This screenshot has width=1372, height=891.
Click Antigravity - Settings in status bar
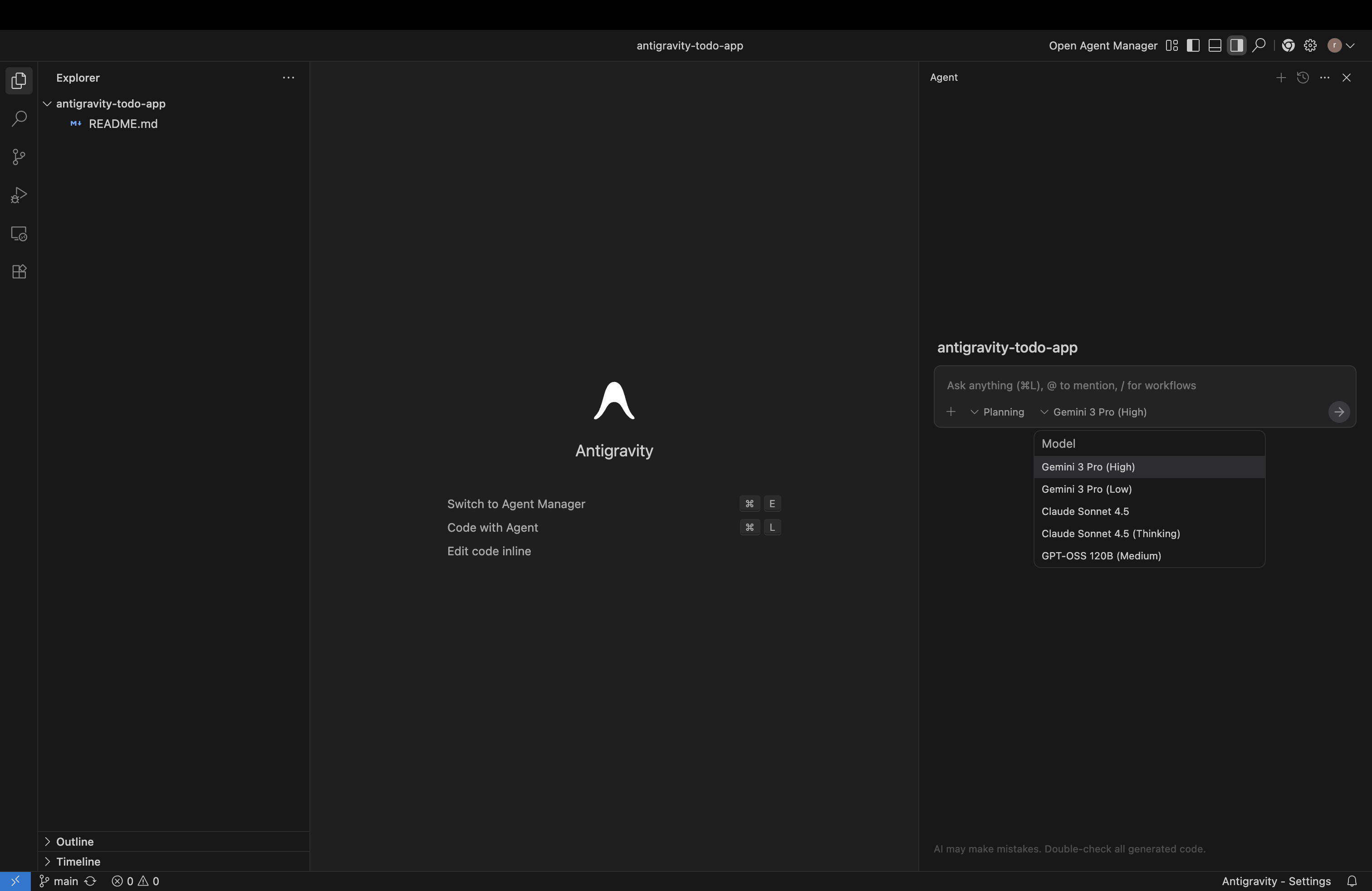[x=1276, y=881]
